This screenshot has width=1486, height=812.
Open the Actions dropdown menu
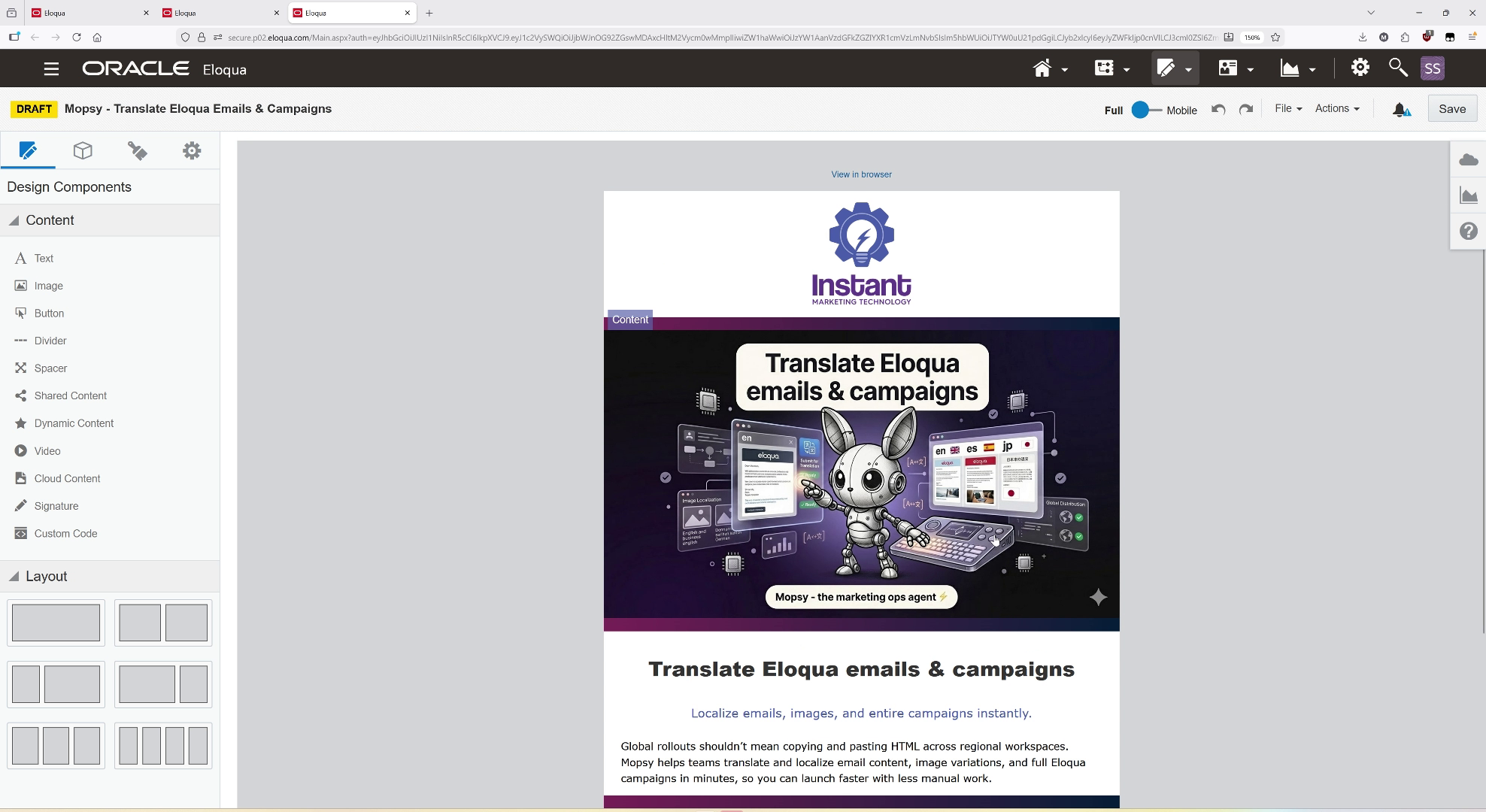click(x=1337, y=109)
